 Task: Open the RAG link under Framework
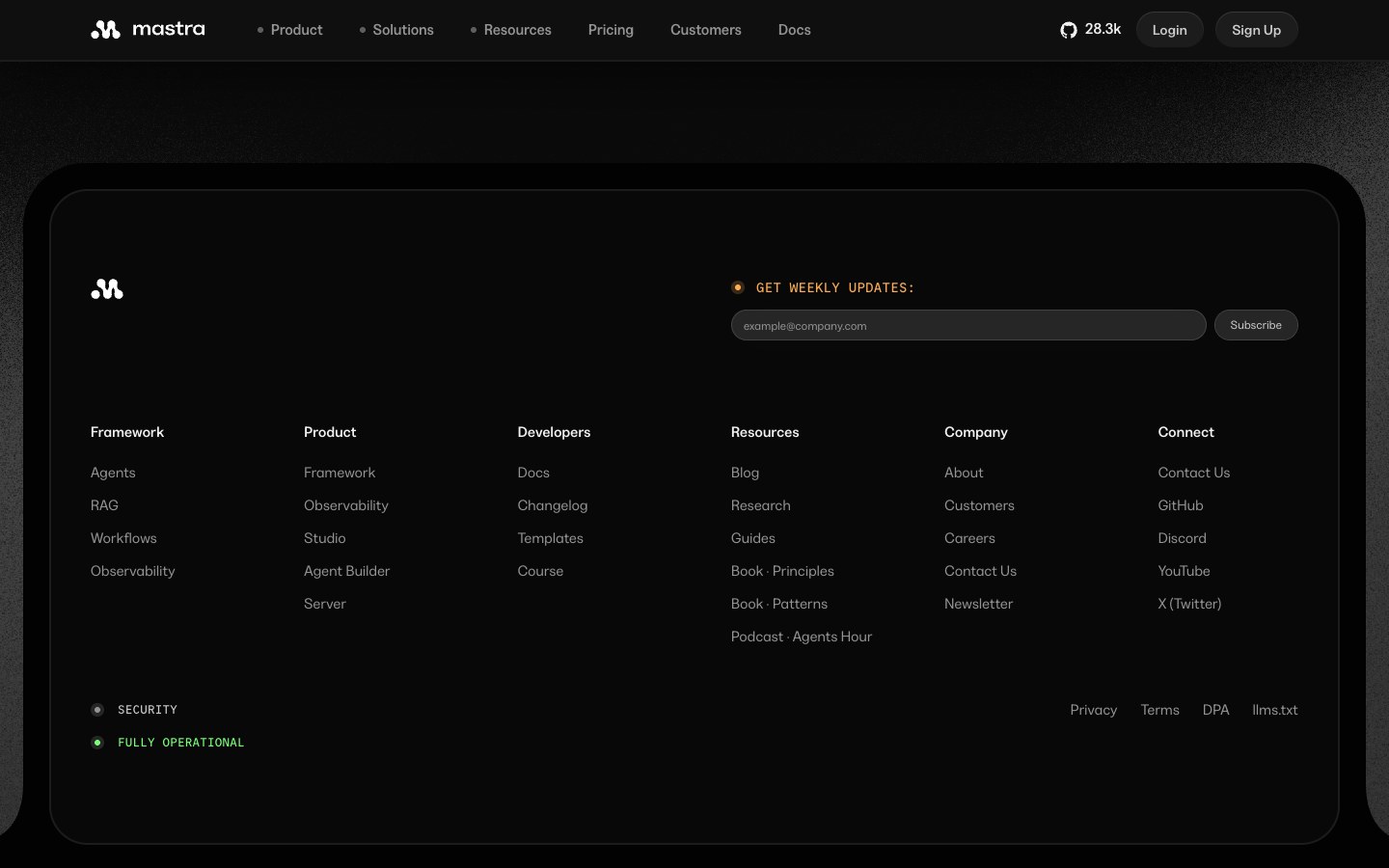[x=104, y=505]
